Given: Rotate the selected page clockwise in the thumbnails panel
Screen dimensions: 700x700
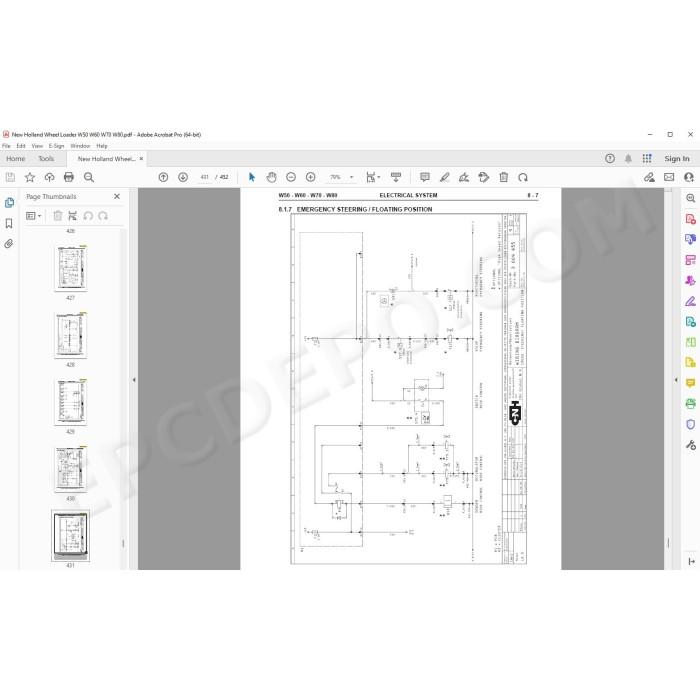Looking at the screenshot, I should click(103, 216).
